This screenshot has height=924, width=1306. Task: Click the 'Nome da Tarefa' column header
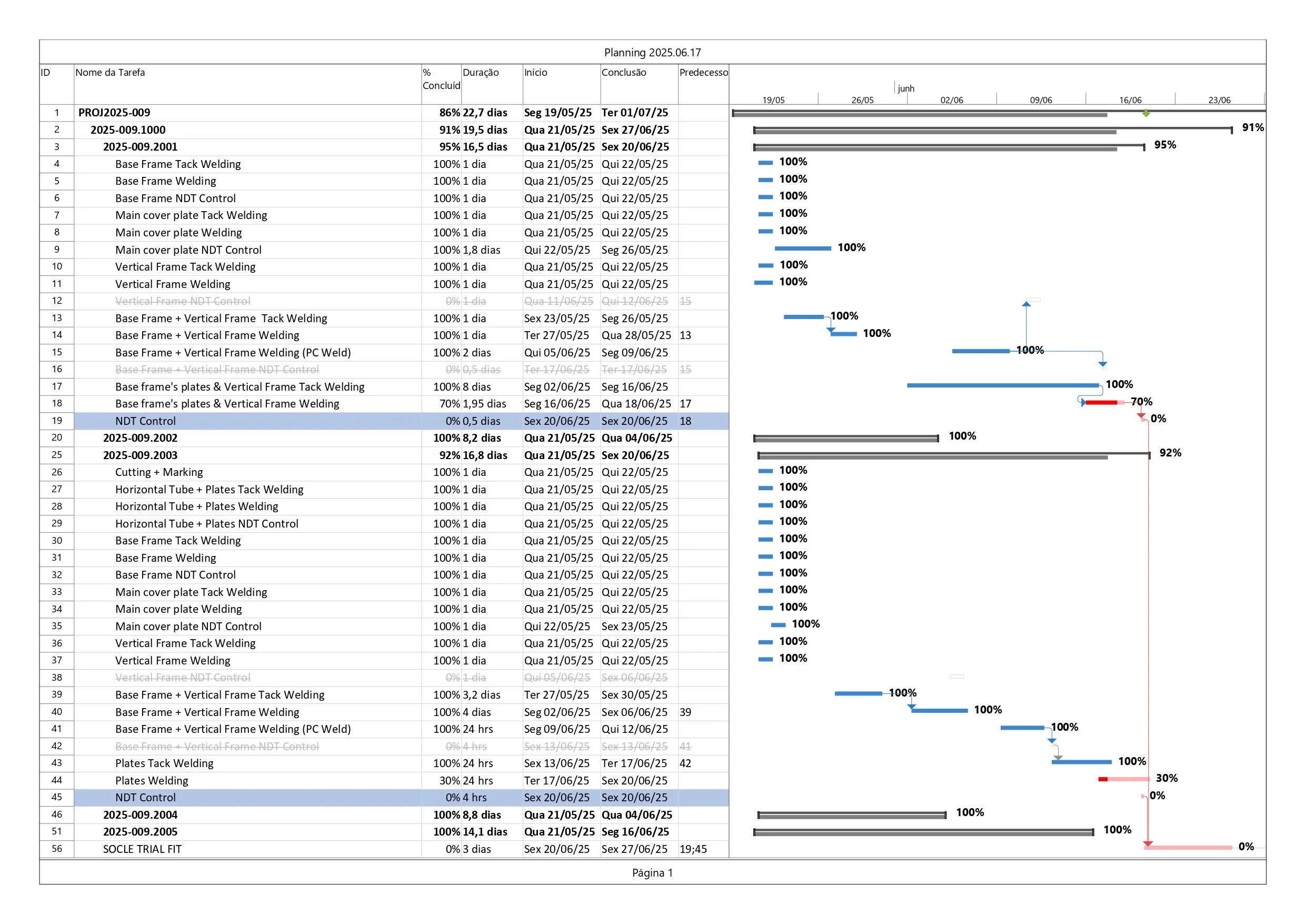coord(110,72)
